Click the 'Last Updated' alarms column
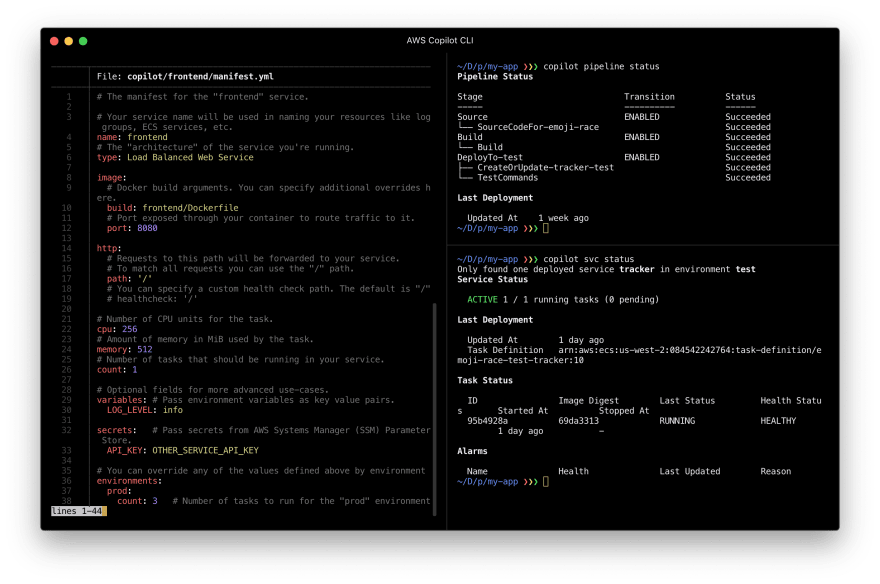 click(x=690, y=471)
